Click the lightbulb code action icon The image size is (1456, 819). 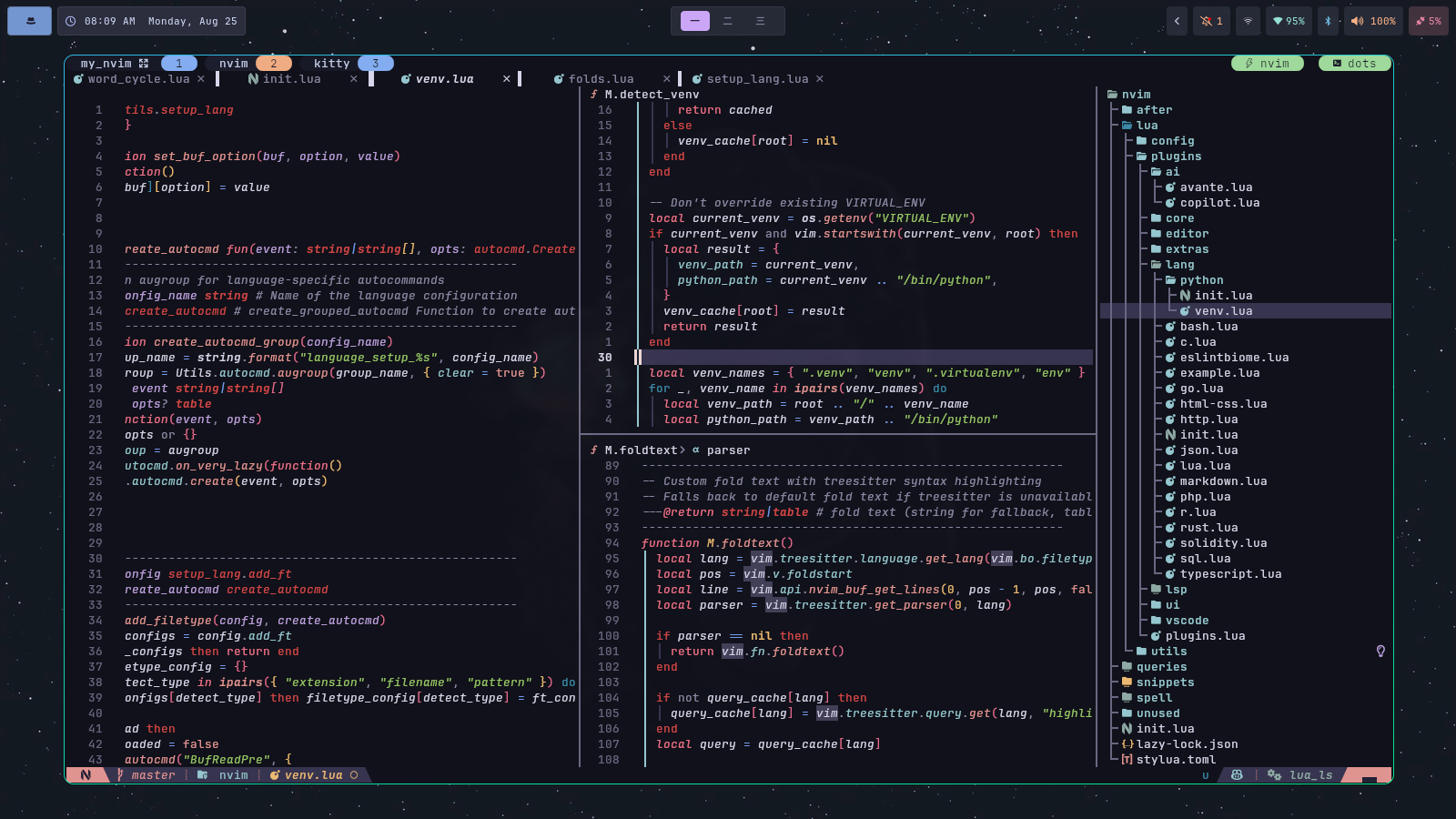(1380, 652)
